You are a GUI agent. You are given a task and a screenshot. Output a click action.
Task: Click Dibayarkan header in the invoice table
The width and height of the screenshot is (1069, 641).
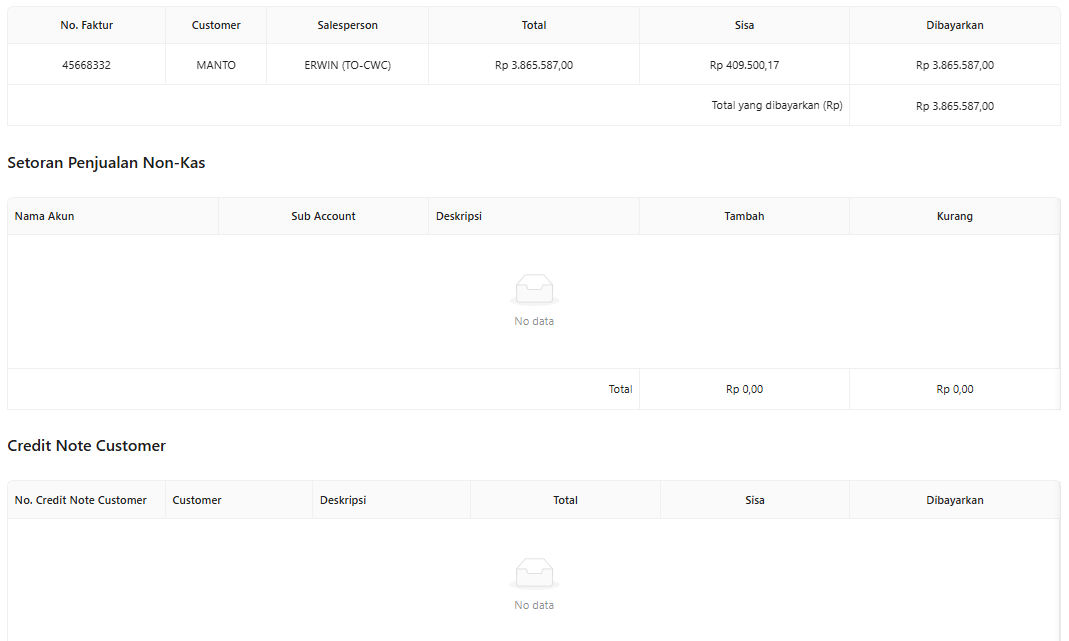tap(954, 25)
